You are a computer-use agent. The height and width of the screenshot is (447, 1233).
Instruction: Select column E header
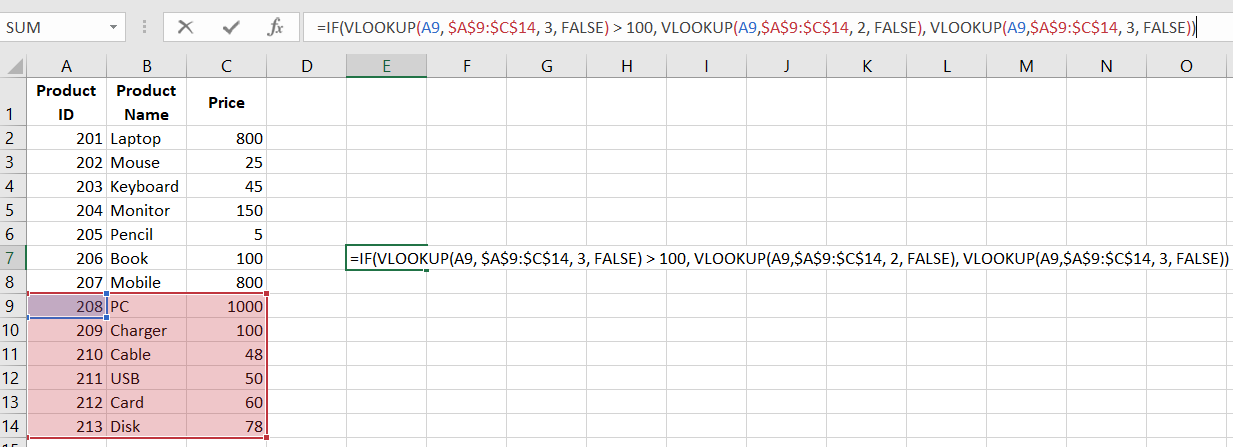pyautogui.click(x=386, y=67)
